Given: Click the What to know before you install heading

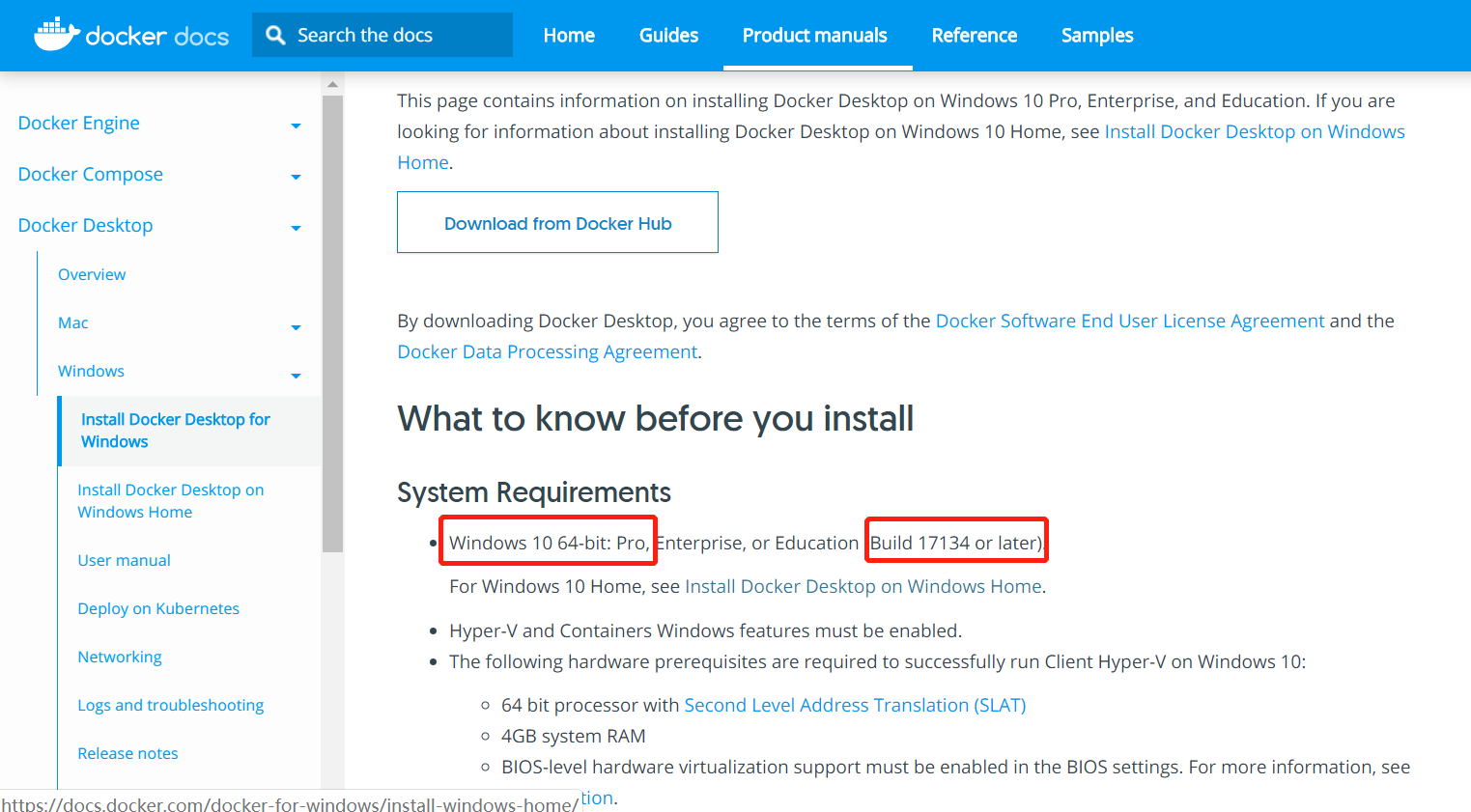Looking at the screenshot, I should pyautogui.click(x=656, y=419).
